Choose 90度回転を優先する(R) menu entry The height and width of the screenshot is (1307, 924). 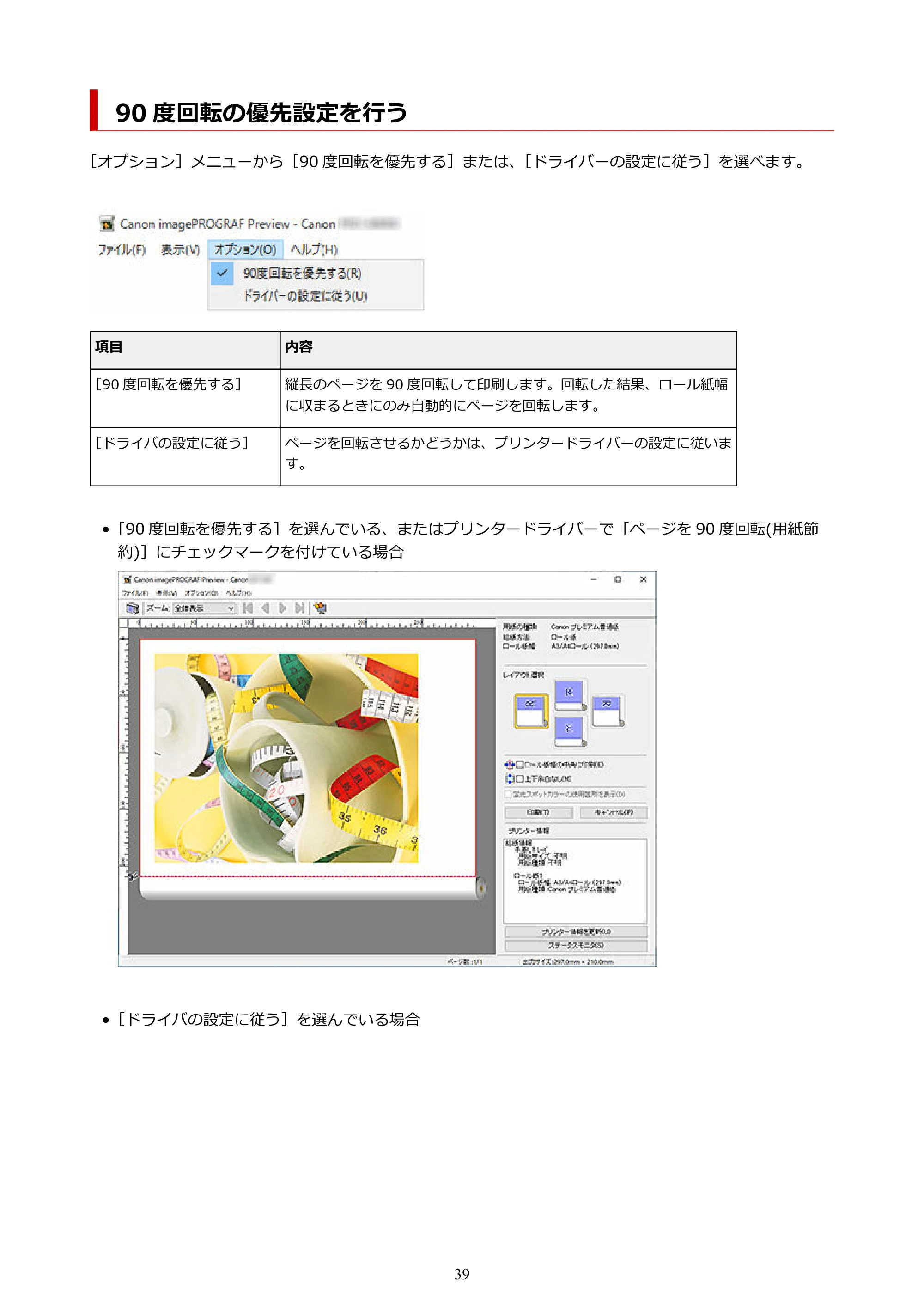(316, 273)
